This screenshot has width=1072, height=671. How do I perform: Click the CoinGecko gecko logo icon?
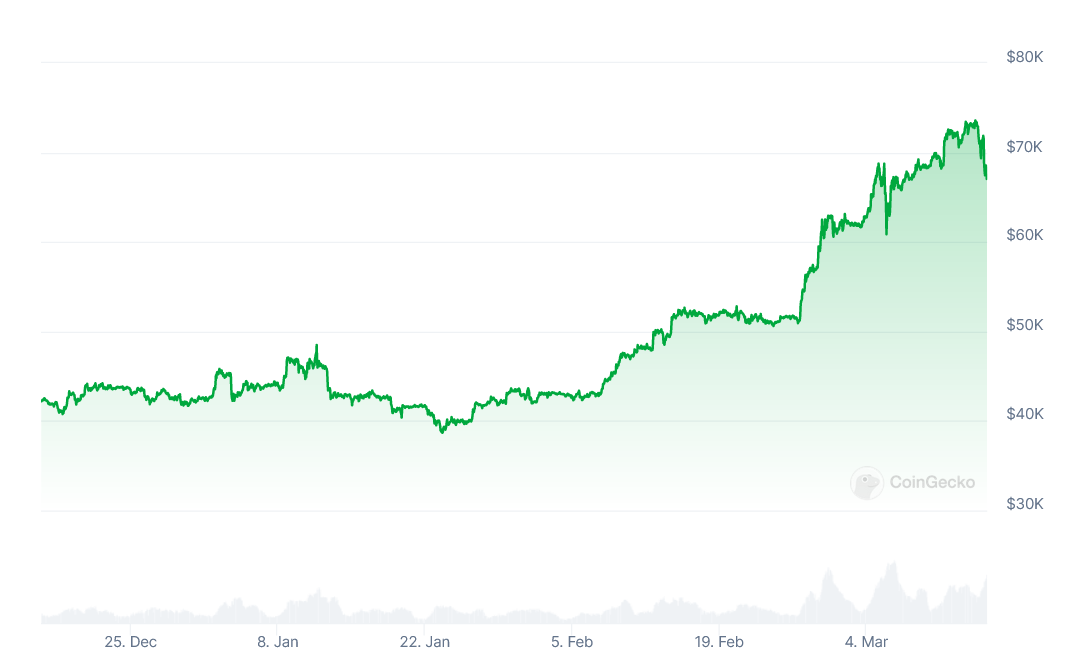pos(866,483)
